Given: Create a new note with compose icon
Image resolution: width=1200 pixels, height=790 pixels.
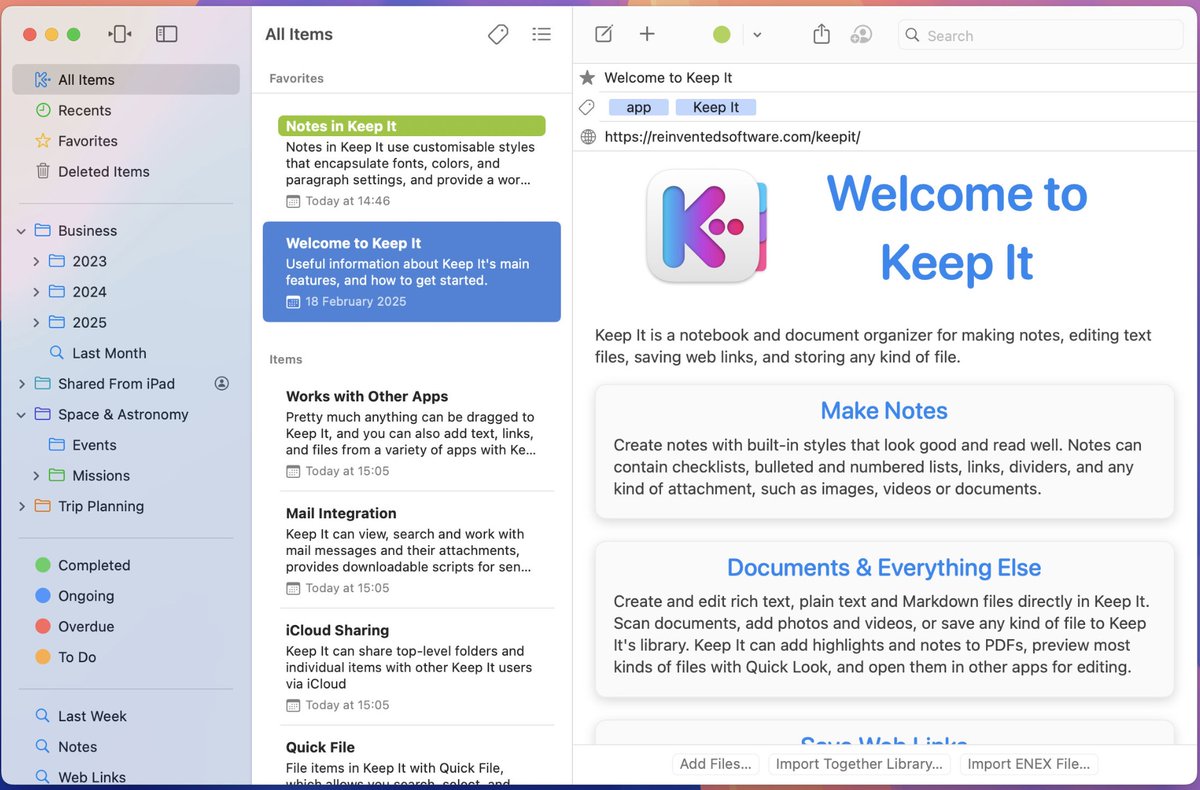Looking at the screenshot, I should pos(604,34).
